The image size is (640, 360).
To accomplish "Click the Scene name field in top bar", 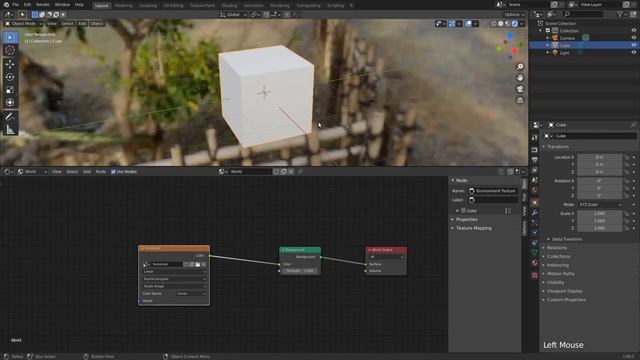I will 528,4.
